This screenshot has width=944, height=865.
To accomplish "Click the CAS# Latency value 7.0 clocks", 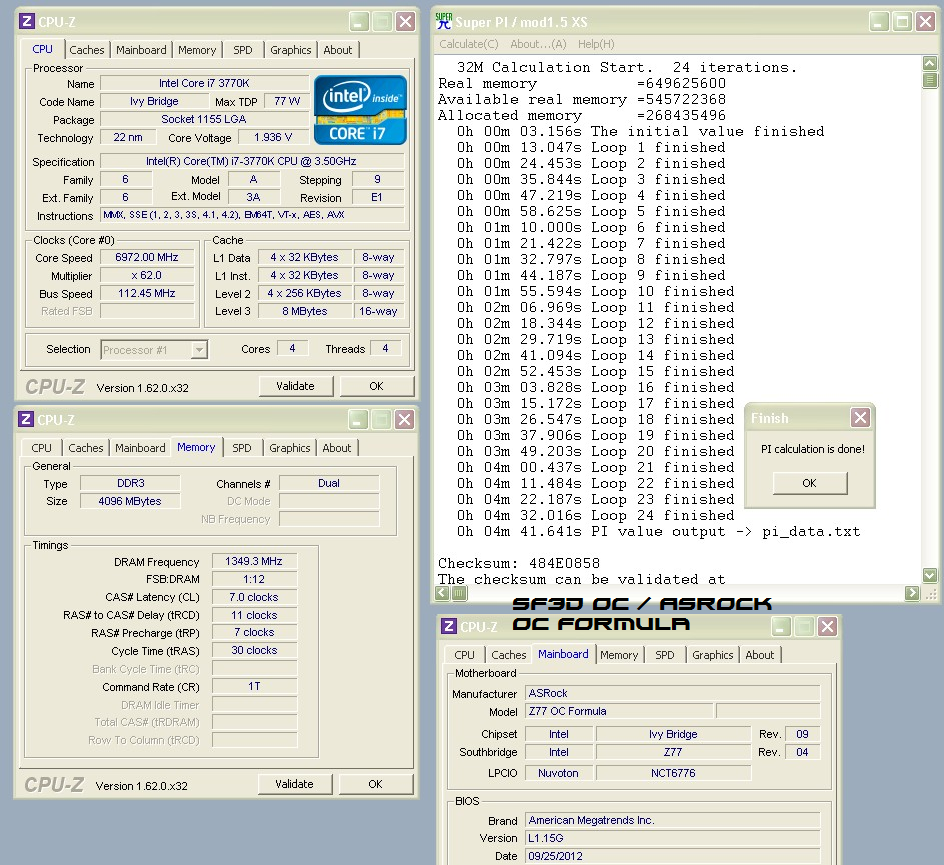I will [x=254, y=597].
